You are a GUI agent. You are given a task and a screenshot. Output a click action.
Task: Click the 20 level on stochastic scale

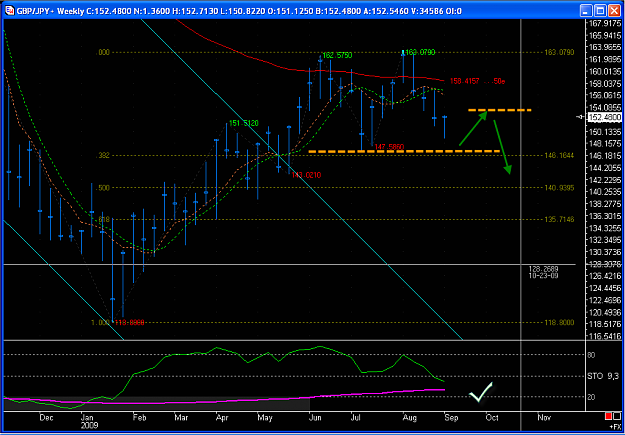(592, 397)
